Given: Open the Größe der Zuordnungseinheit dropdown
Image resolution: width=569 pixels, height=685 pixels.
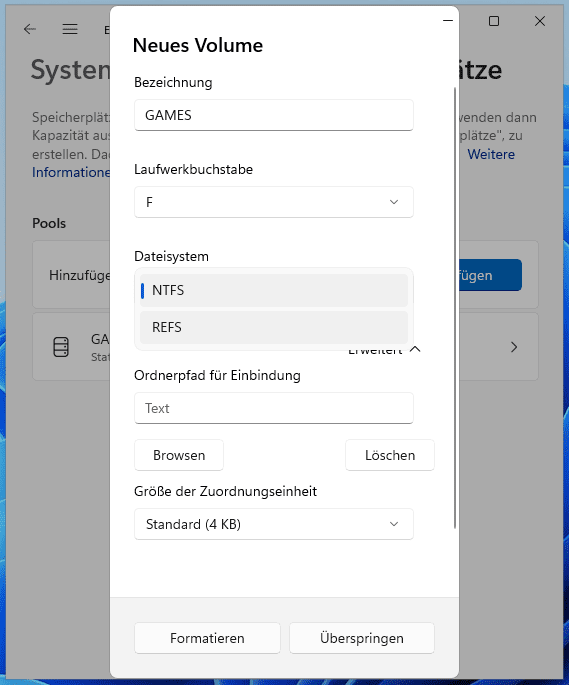Looking at the screenshot, I should tap(274, 524).
